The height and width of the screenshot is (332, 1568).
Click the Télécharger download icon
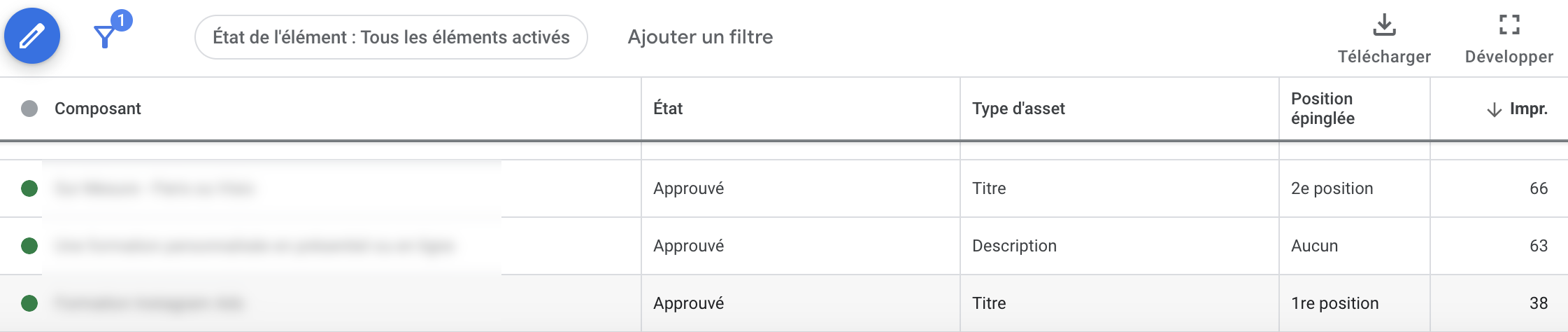point(1384,25)
